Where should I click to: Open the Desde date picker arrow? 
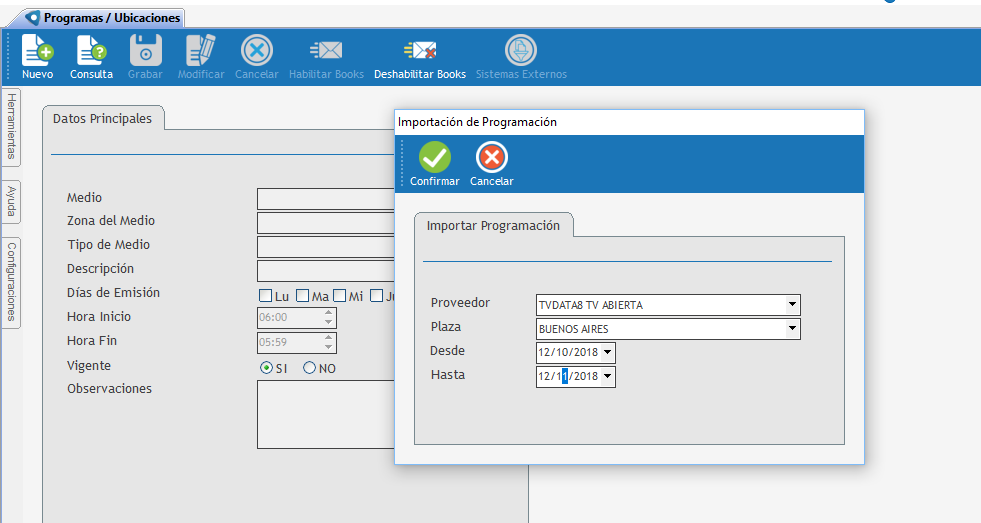[x=608, y=353]
